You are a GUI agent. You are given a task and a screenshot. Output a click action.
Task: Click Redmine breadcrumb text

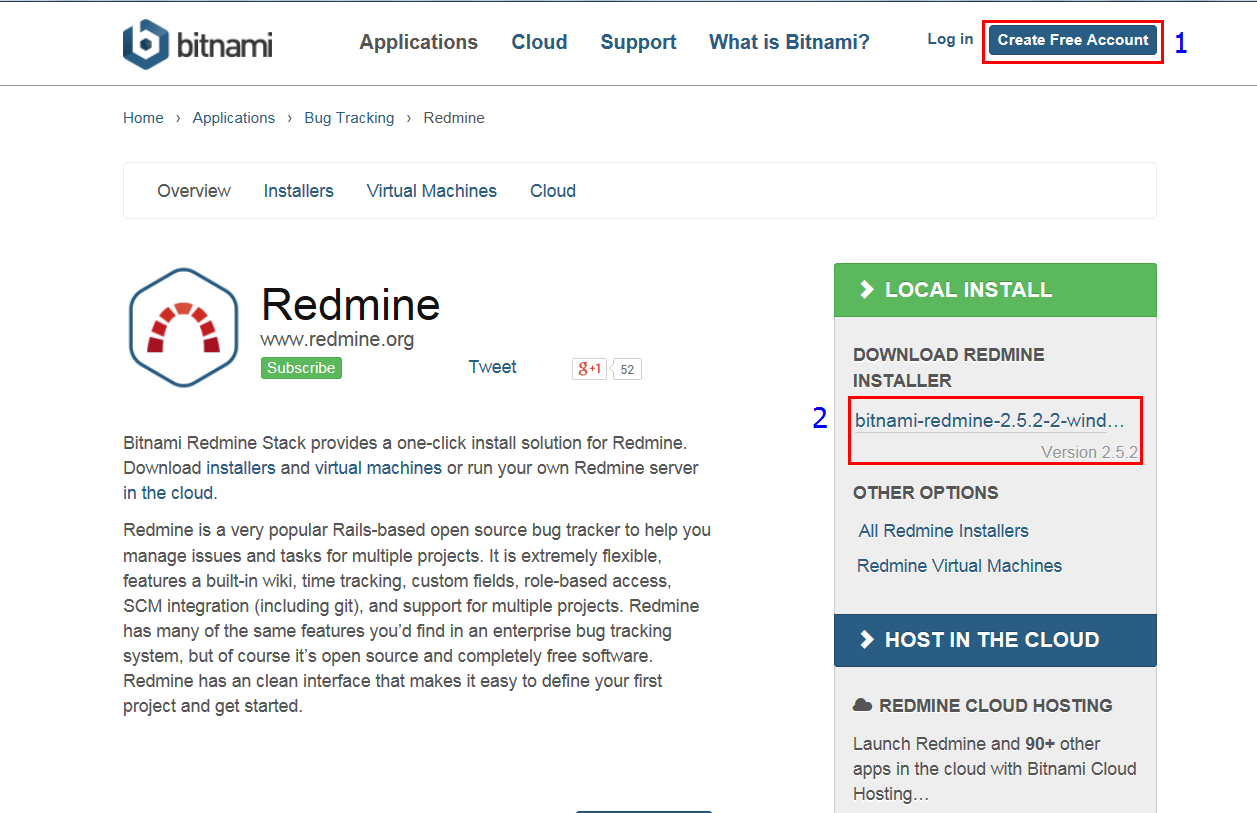pos(454,118)
